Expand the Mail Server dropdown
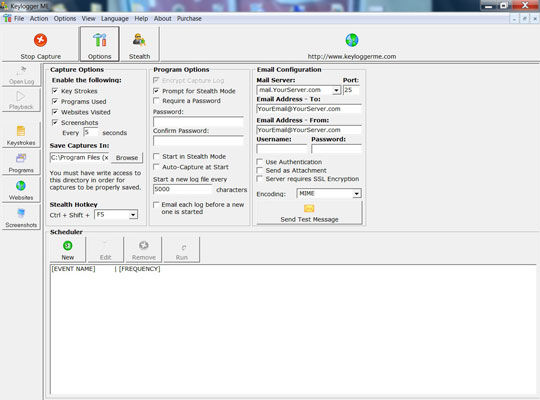This screenshot has height=400, width=540. click(336, 90)
